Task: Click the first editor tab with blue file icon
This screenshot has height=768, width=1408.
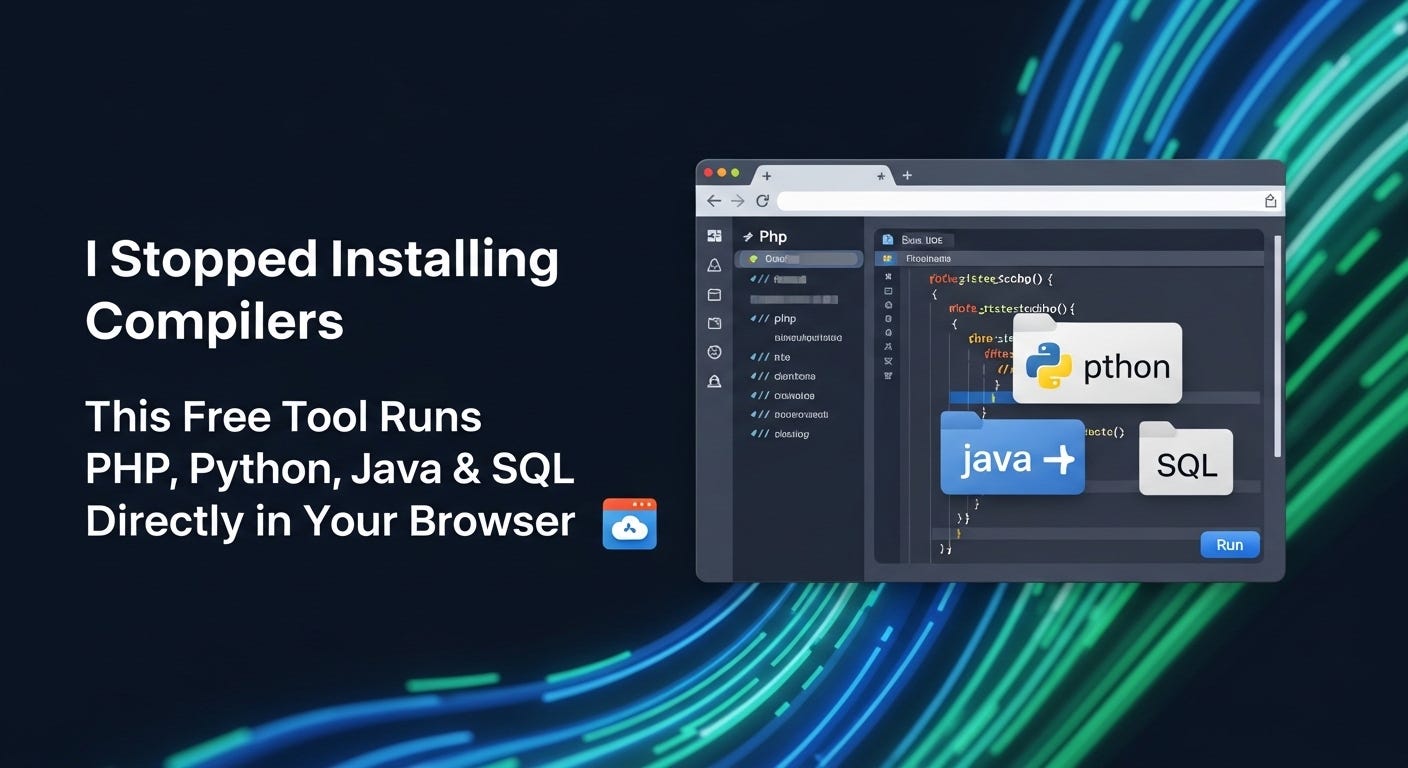Action: [x=914, y=240]
